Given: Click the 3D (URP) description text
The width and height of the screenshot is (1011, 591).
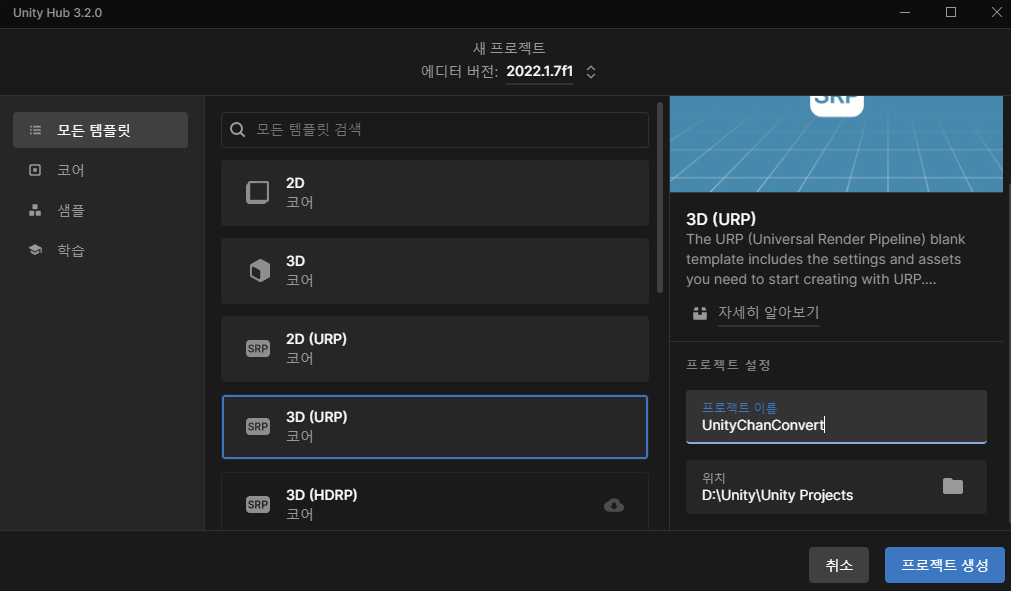Looking at the screenshot, I should 825,259.
